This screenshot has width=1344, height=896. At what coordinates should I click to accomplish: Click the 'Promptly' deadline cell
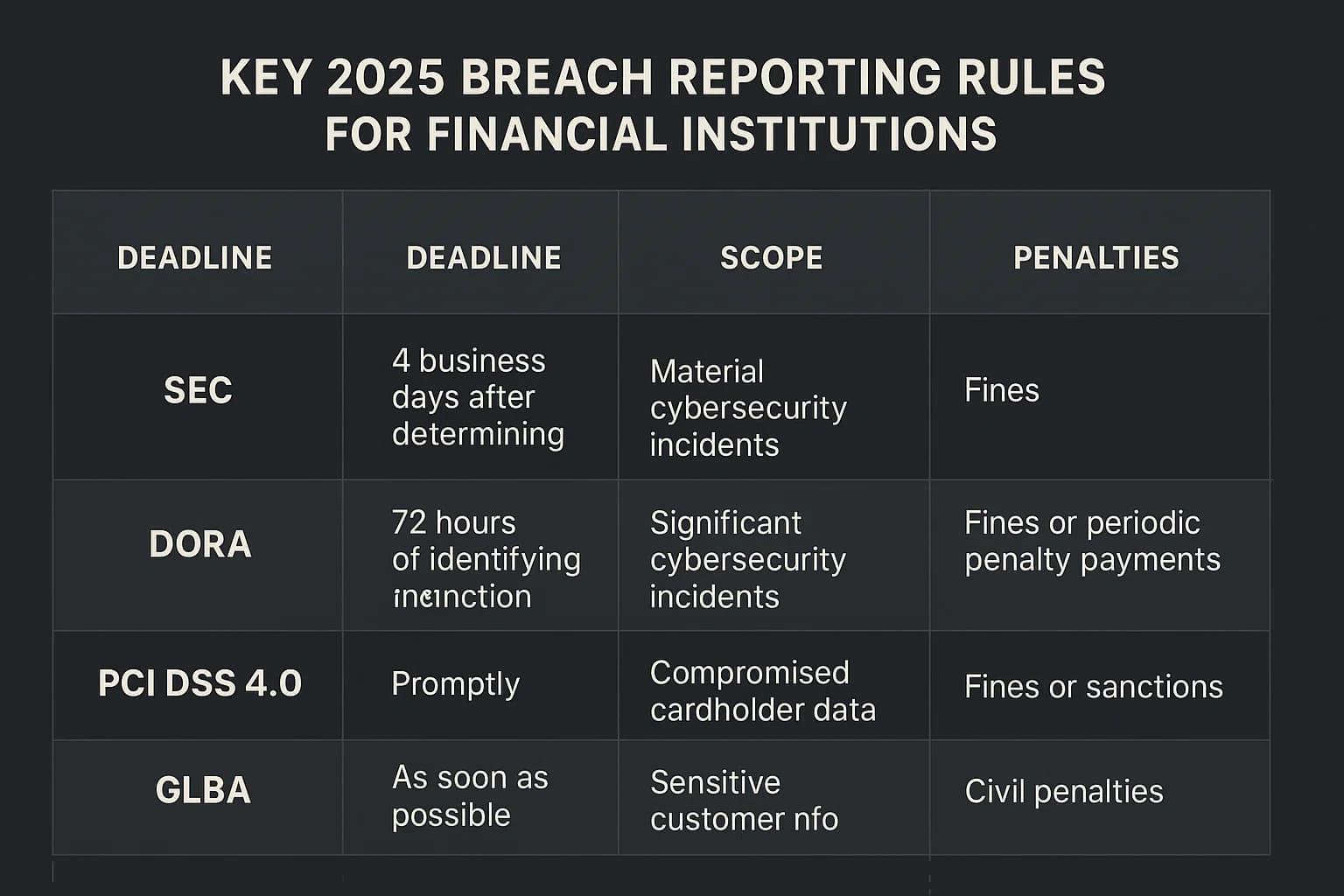tap(455, 683)
